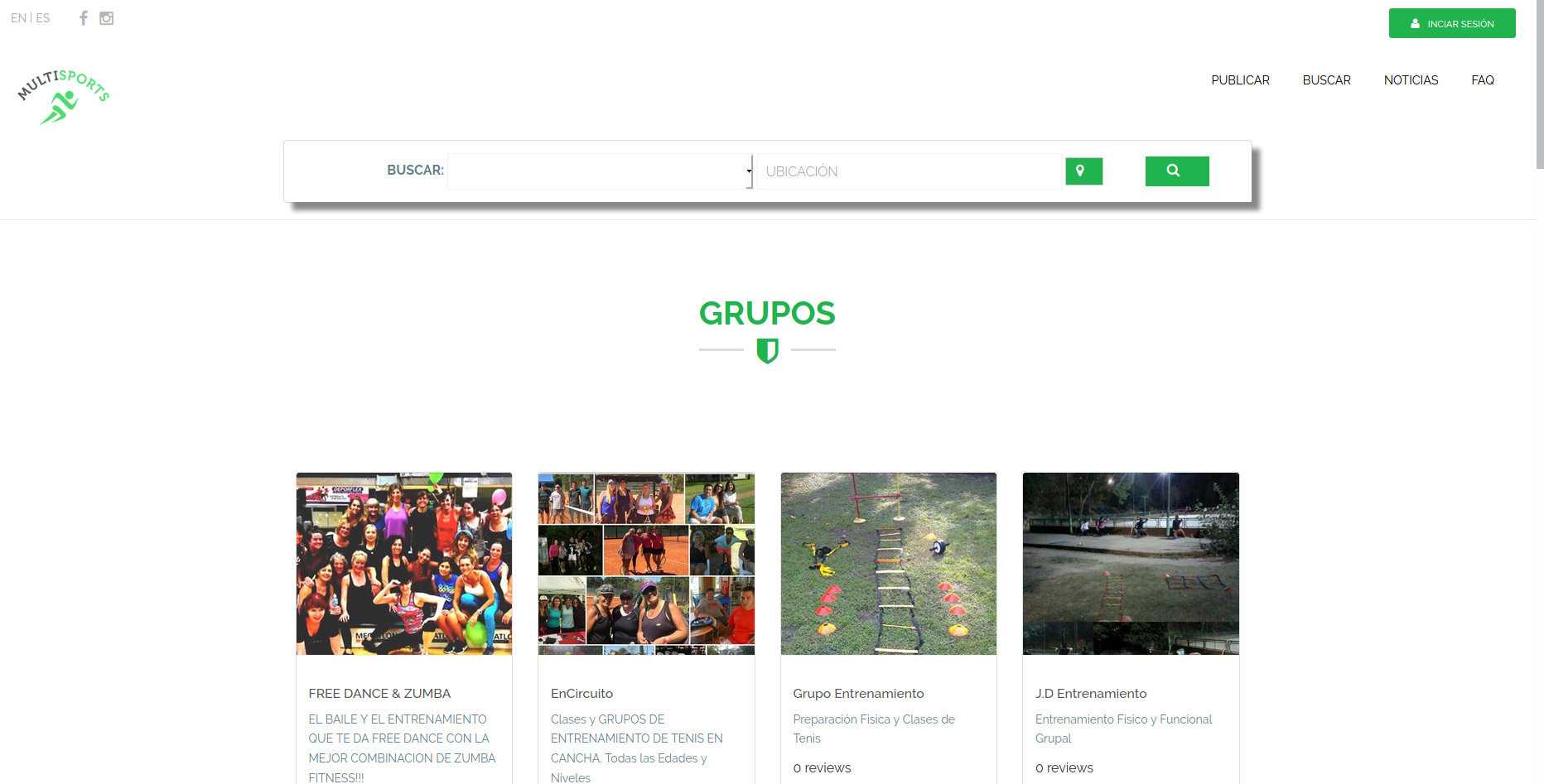This screenshot has width=1544, height=784.
Task: Open FREE DANCE & ZUMBA title
Action: (x=379, y=694)
